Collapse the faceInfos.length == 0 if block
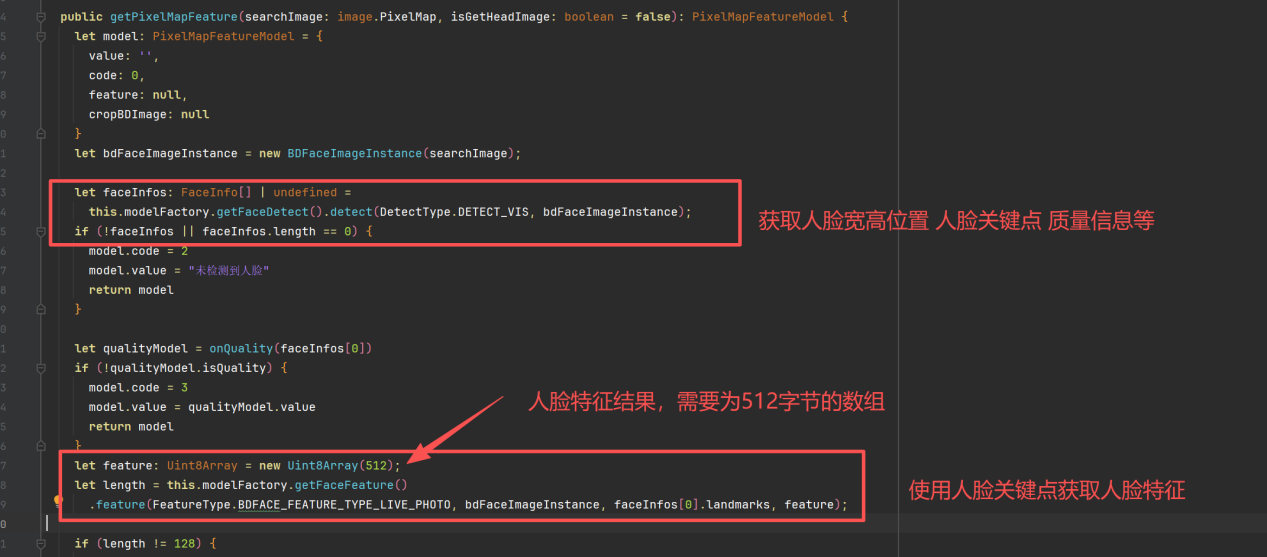The height and width of the screenshot is (557, 1267). (41, 231)
